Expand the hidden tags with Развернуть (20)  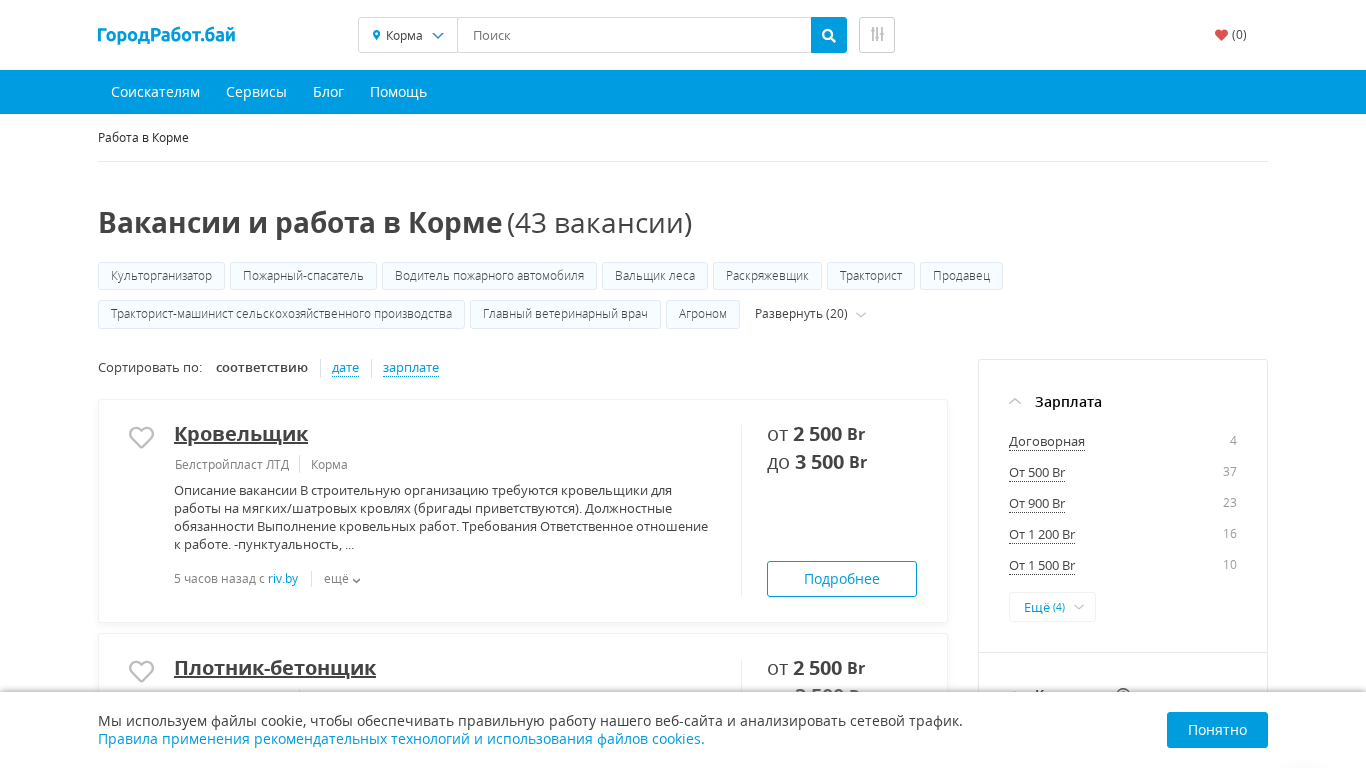[x=810, y=314]
